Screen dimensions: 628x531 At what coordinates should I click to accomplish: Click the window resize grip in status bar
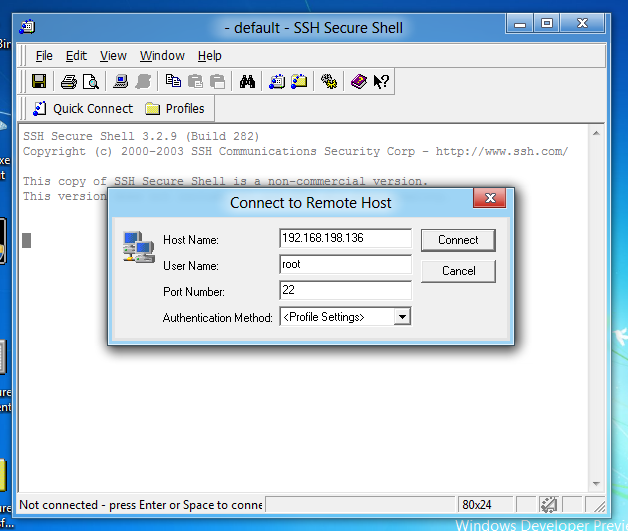(x=598, y=505)
